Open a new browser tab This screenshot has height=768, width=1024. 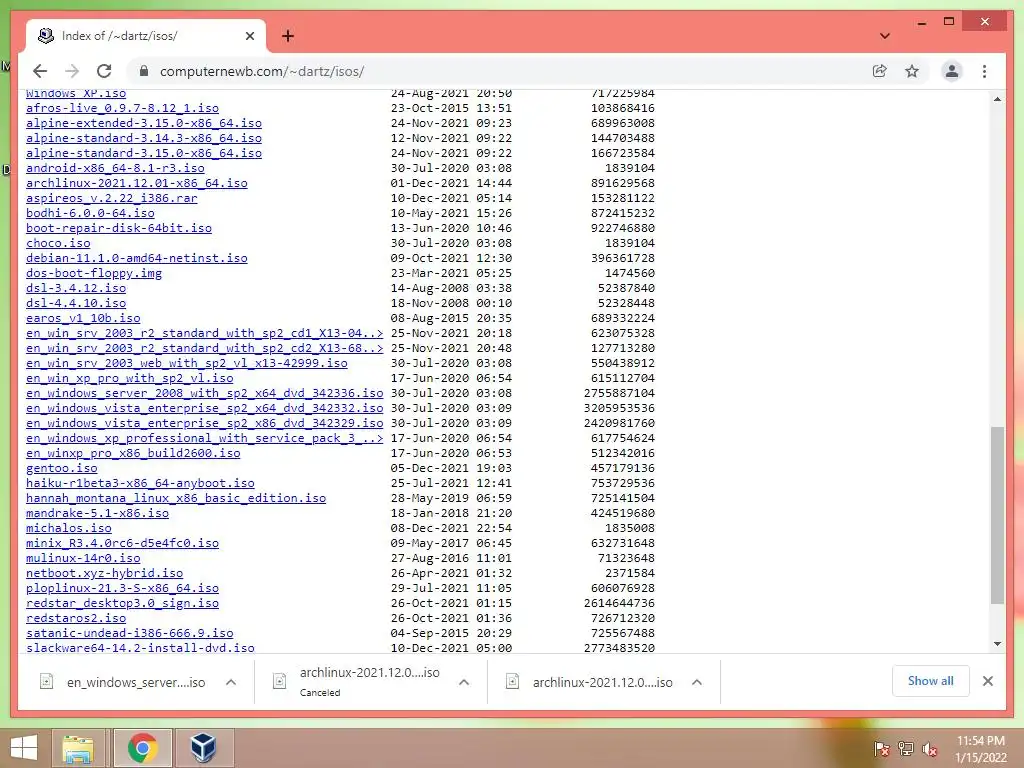click(287, 36)
